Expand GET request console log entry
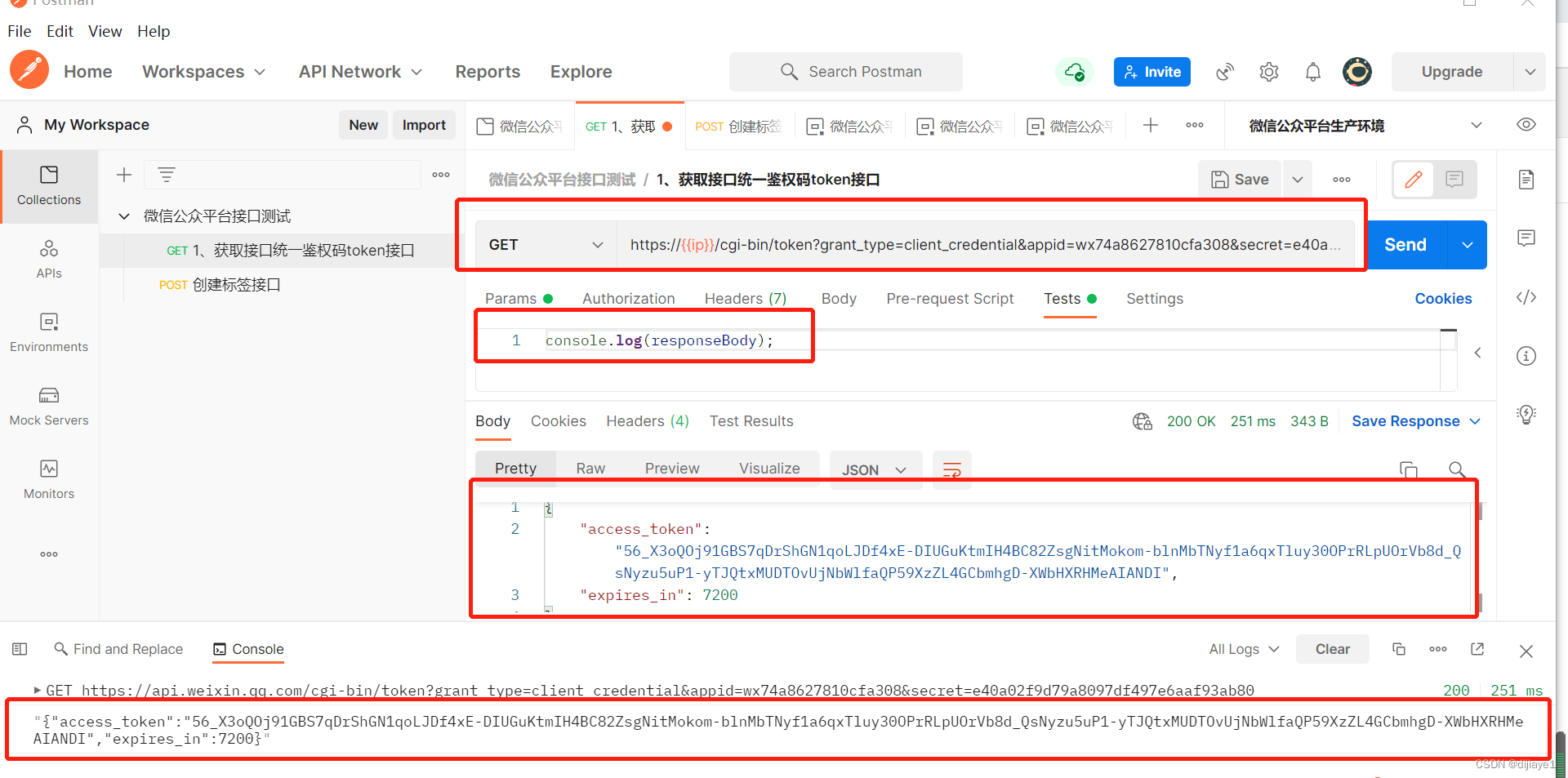This screenshot has width=1568, height=778. point(38,691)
